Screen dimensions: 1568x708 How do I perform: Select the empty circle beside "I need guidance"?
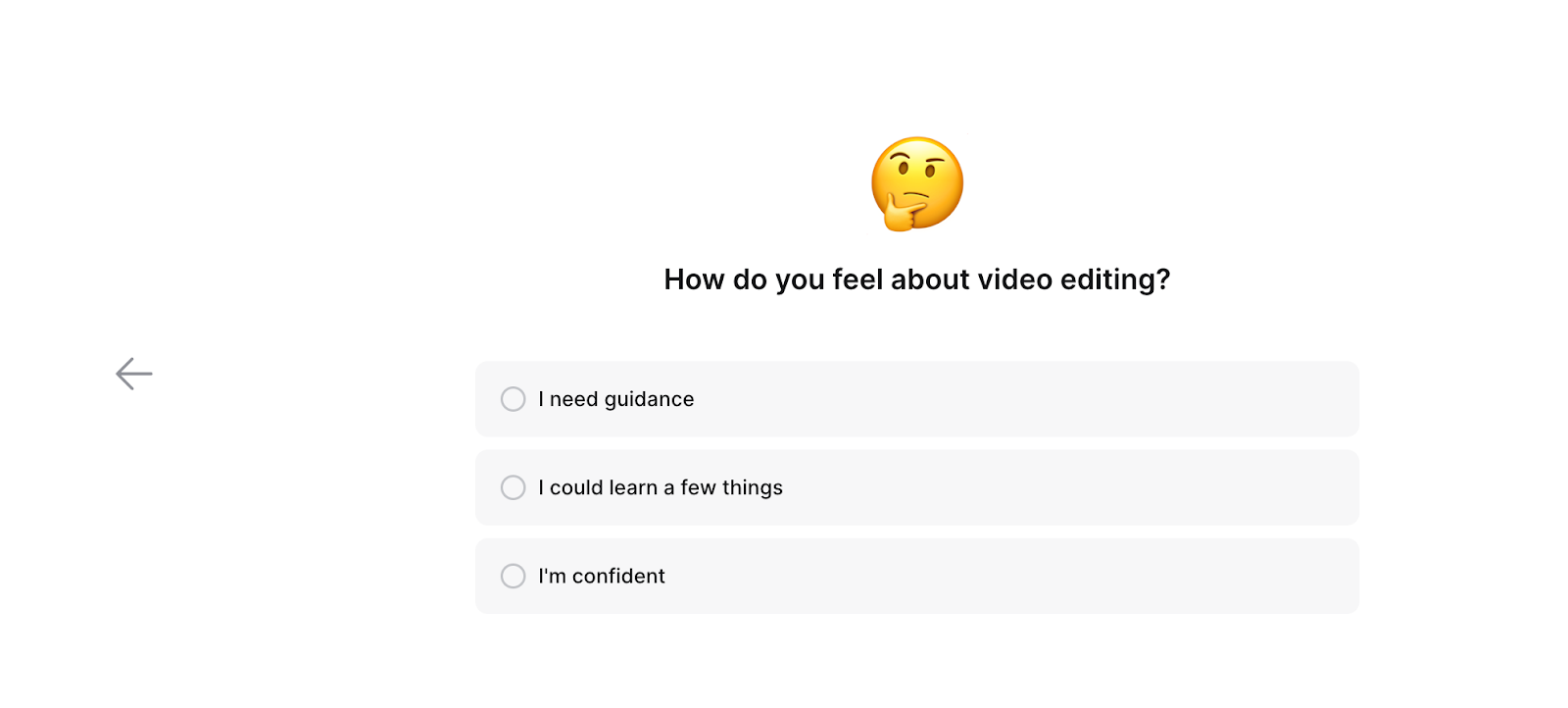tap(513, 399)
